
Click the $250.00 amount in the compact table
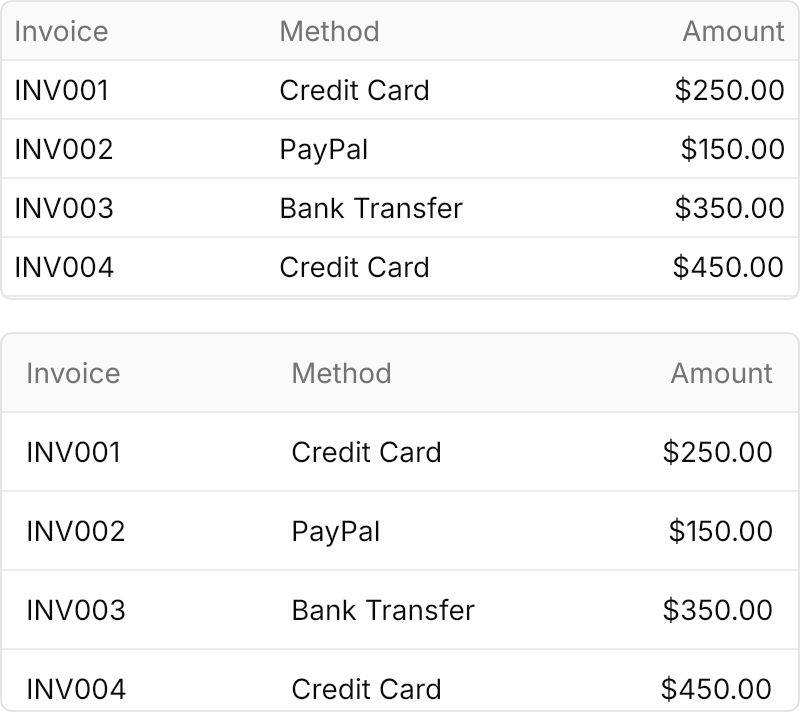[729, 90]
